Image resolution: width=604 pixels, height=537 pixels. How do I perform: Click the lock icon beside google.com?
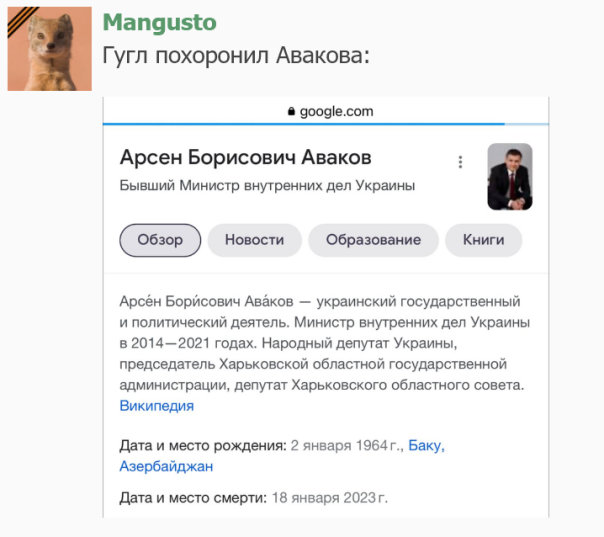pyautogui.click(x=291, y=112)
